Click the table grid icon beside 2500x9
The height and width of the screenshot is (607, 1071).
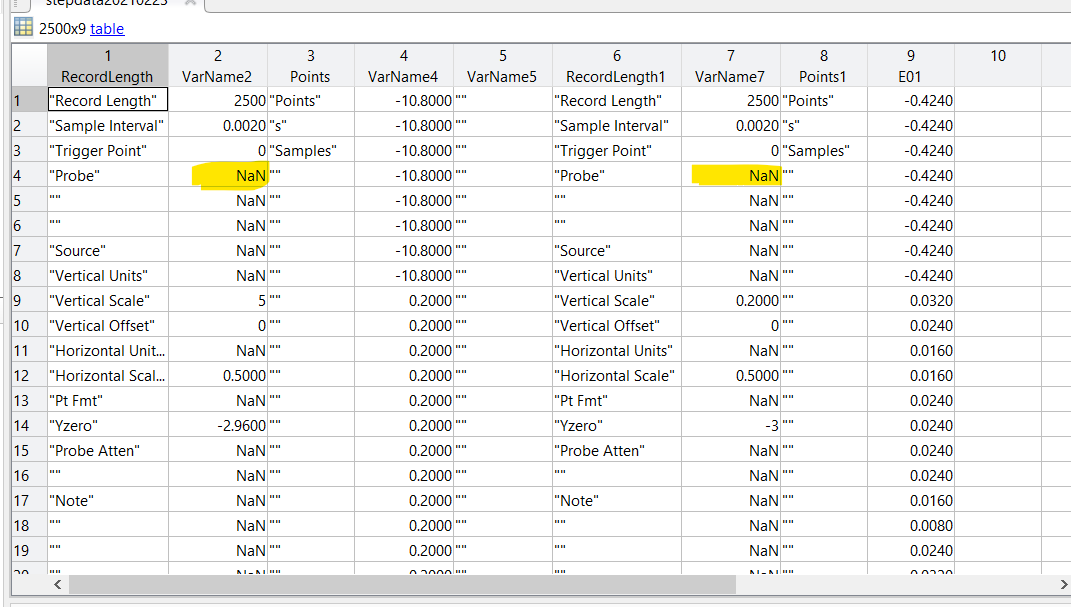[x=22, y=28]
